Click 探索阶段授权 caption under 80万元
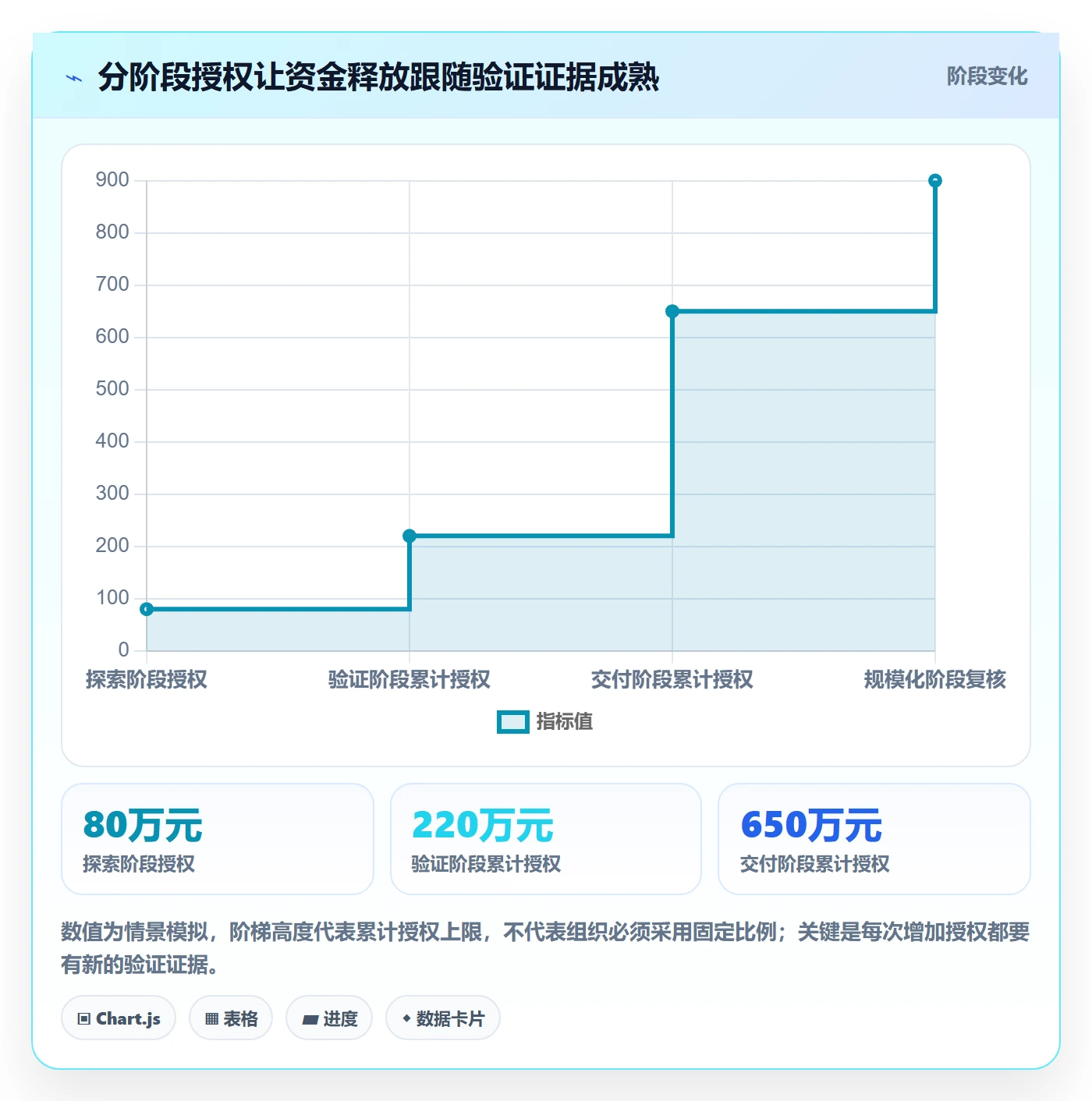This screenshot has width=1092, height=1101. click(x=139, y=864)
